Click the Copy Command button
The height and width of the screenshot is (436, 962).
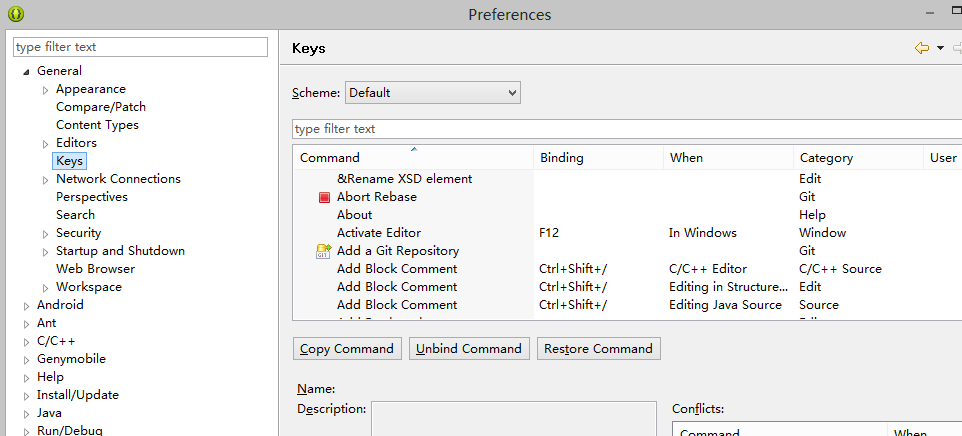tap(348, 349)
